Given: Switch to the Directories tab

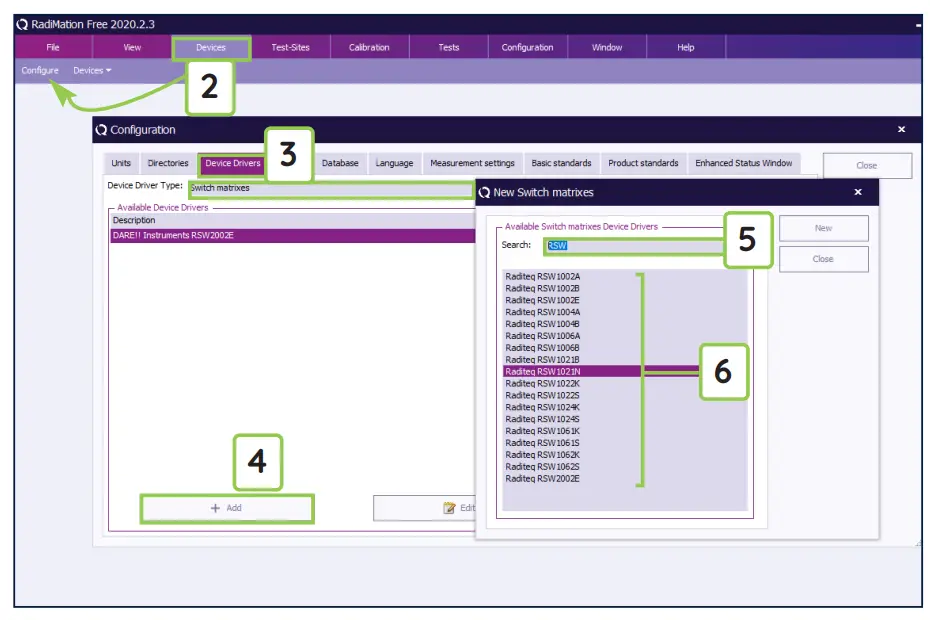Looking at the screenshot, I should click(x=168, y=163).
